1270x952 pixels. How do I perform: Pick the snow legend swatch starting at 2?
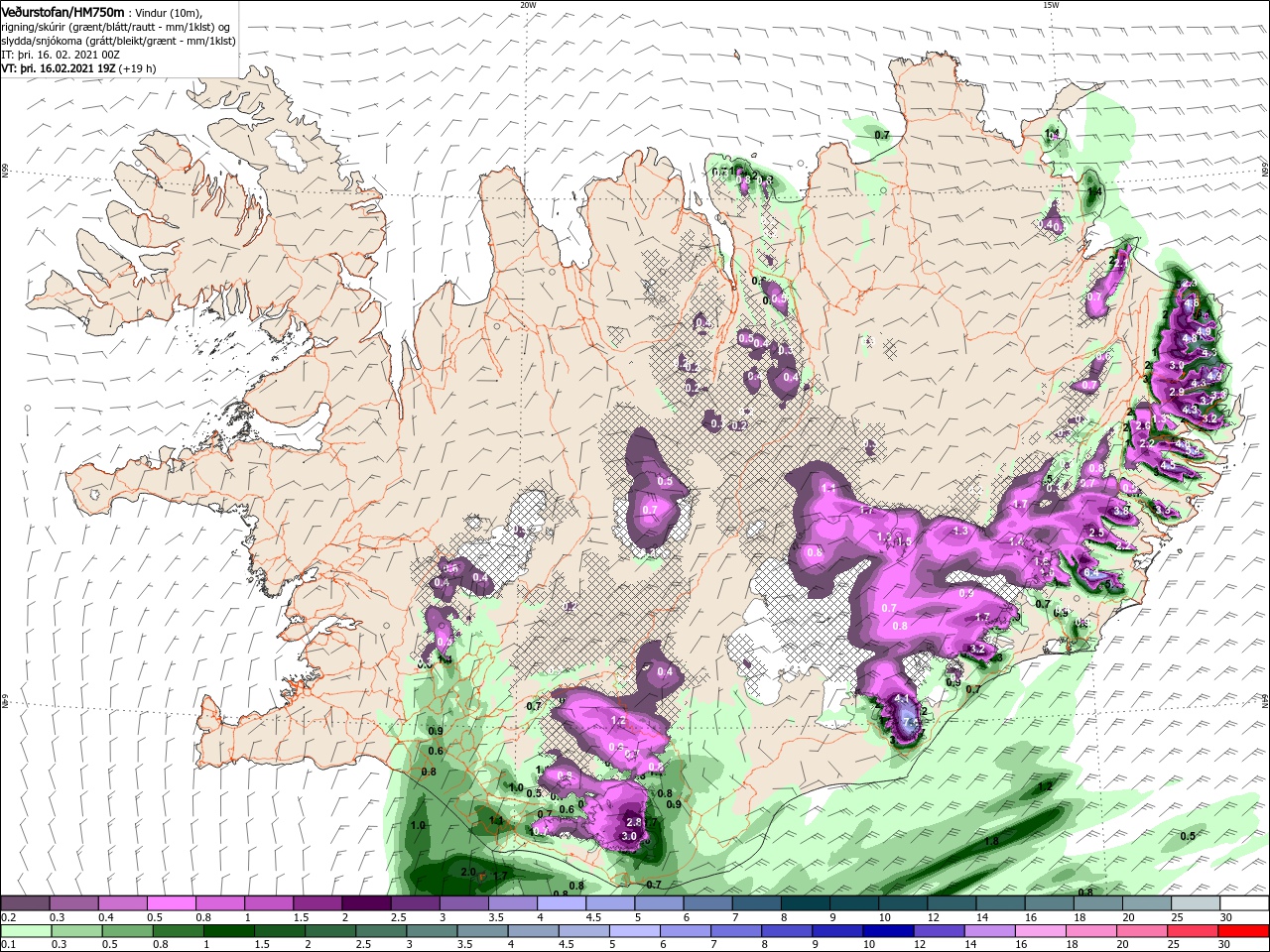365,903
